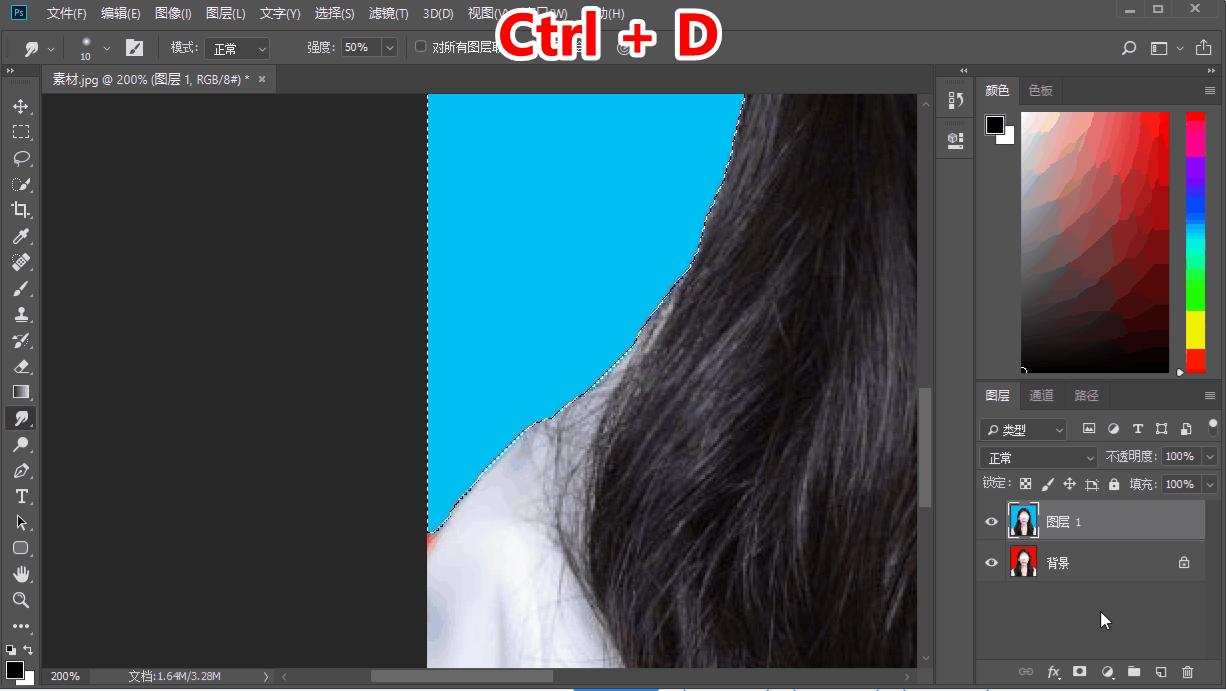1226x691 pixels.
Task: Open the 不透明度 dropdown arrow
Action: pos(1210,457)
